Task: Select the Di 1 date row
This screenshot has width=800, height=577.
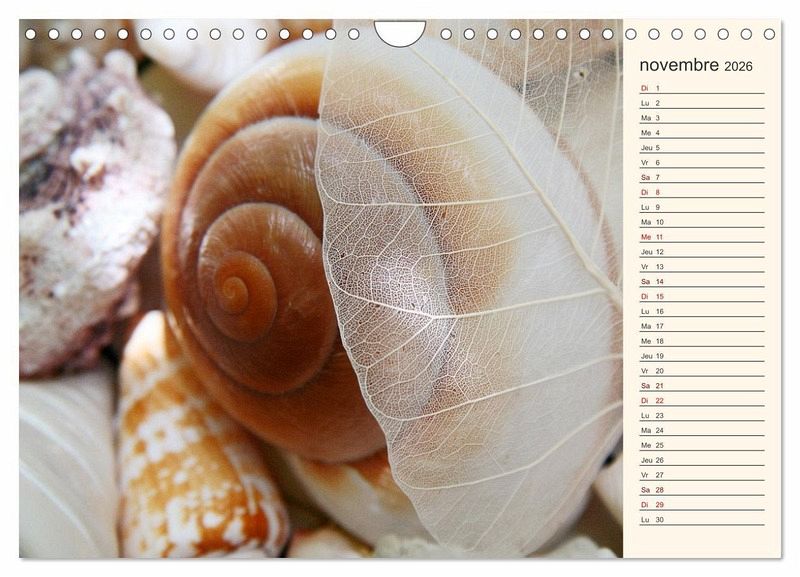Action: 701,88
